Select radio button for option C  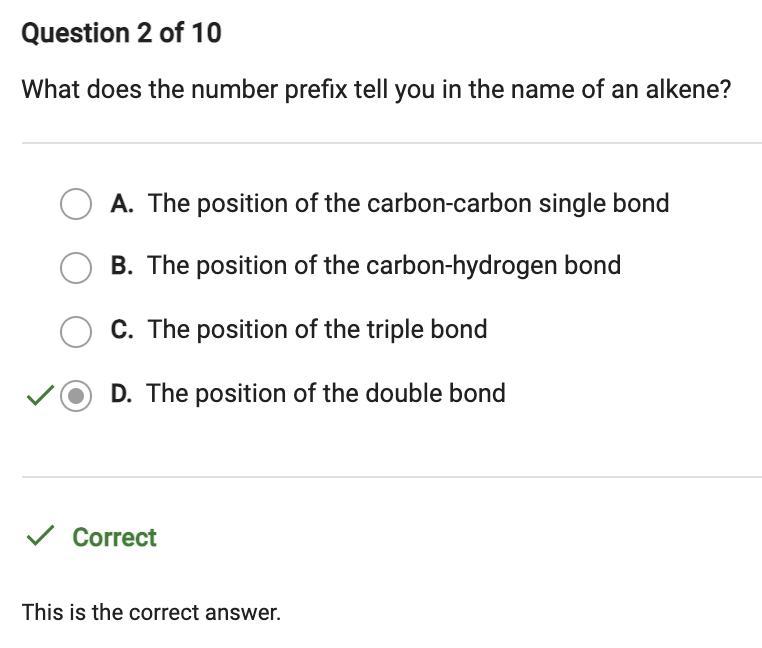click(76, 331)
